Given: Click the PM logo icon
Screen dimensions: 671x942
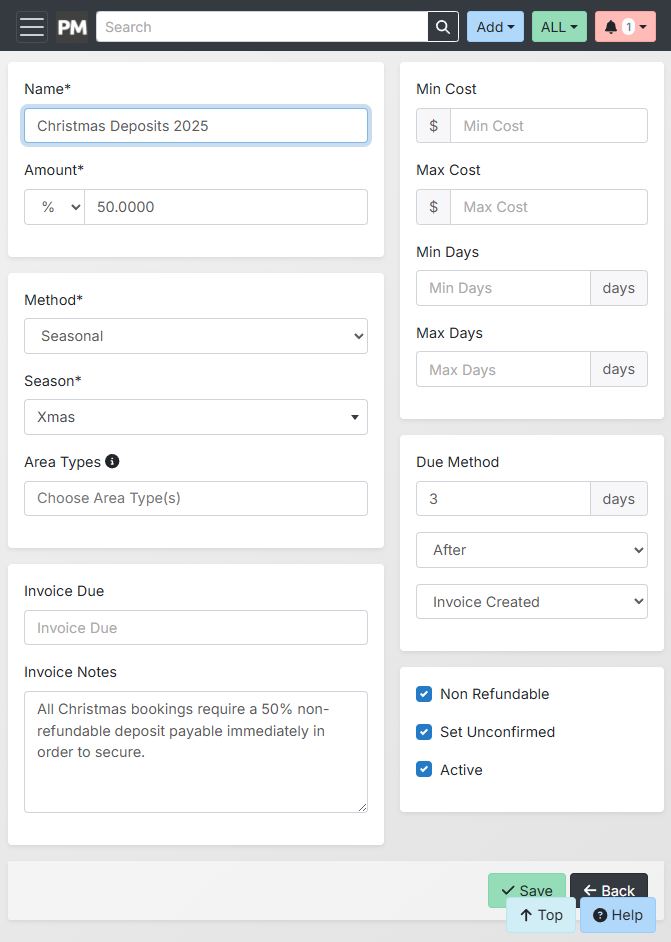Looking at the screenshot, I should (72, 27).
